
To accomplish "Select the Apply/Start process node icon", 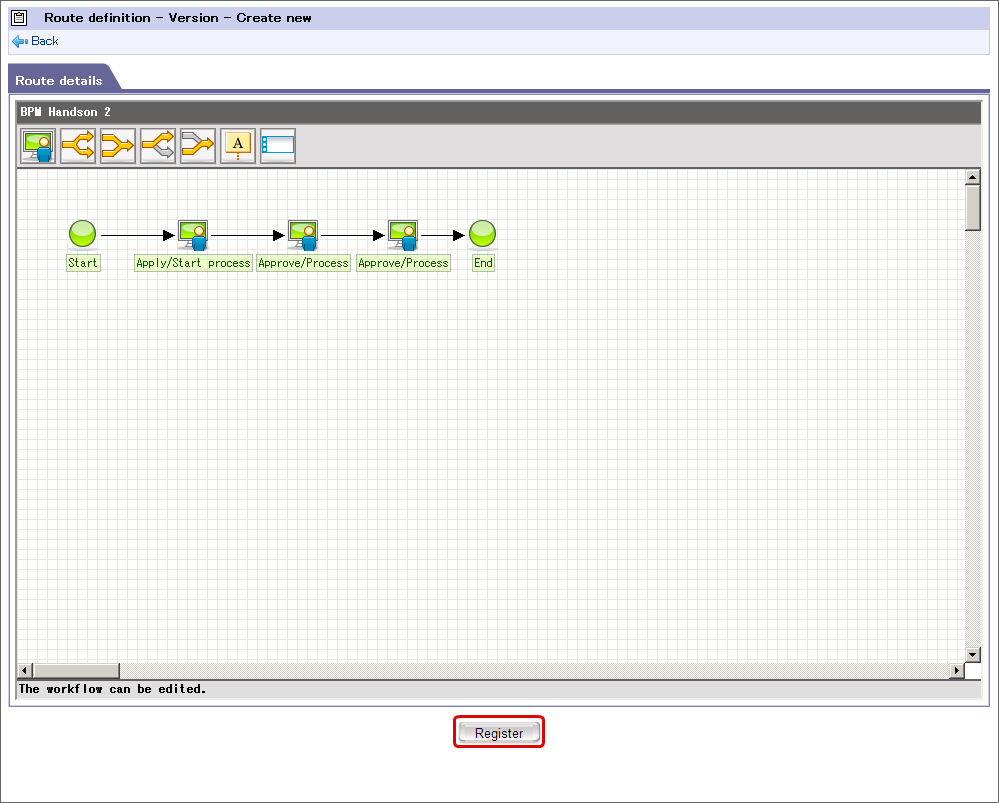I will [193, 235].
